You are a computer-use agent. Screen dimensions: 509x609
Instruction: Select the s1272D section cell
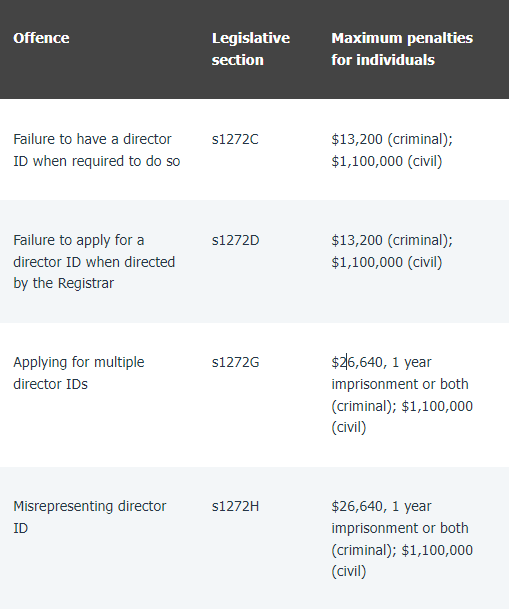[235, 240]
